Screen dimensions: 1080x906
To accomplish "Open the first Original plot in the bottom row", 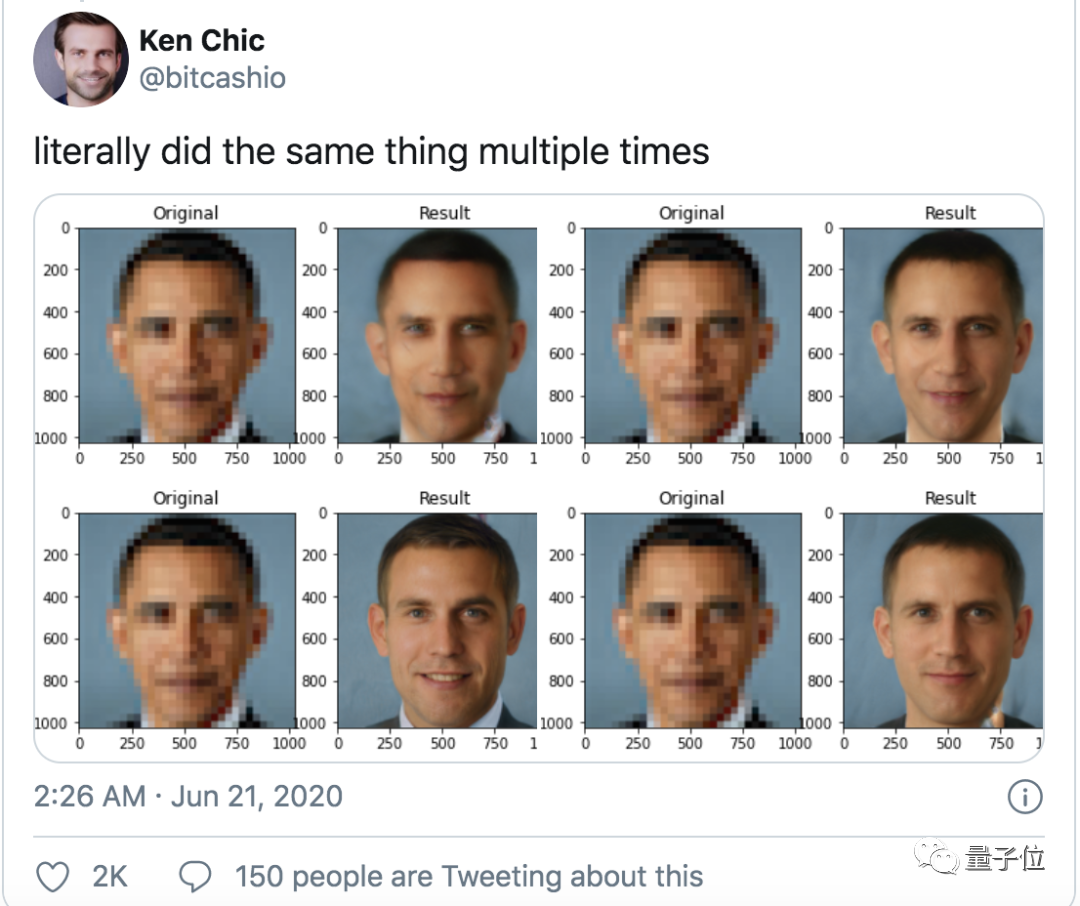I will 187,620.
